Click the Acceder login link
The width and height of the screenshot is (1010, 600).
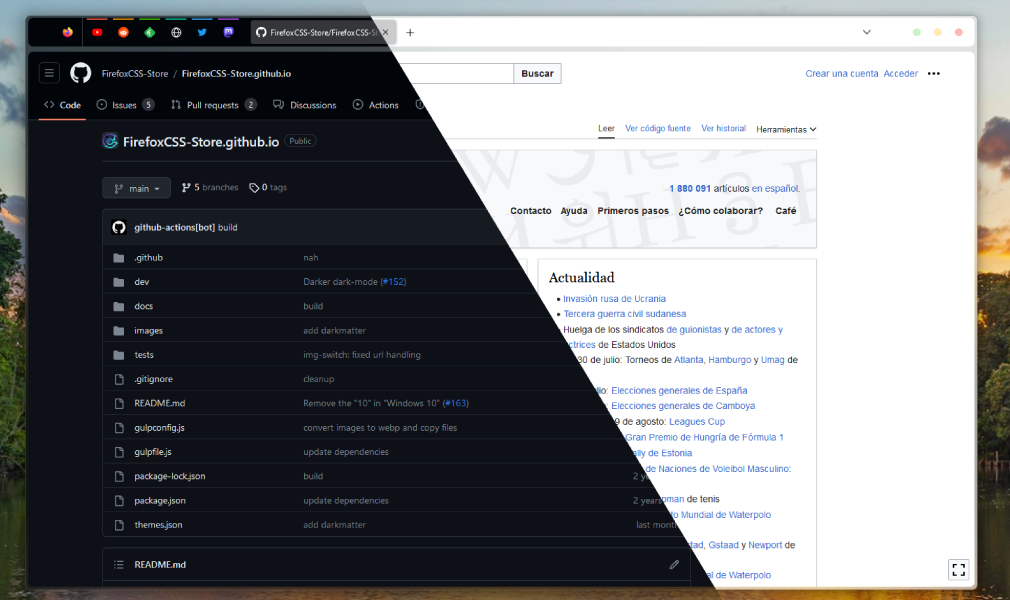[x=900, y=73]
